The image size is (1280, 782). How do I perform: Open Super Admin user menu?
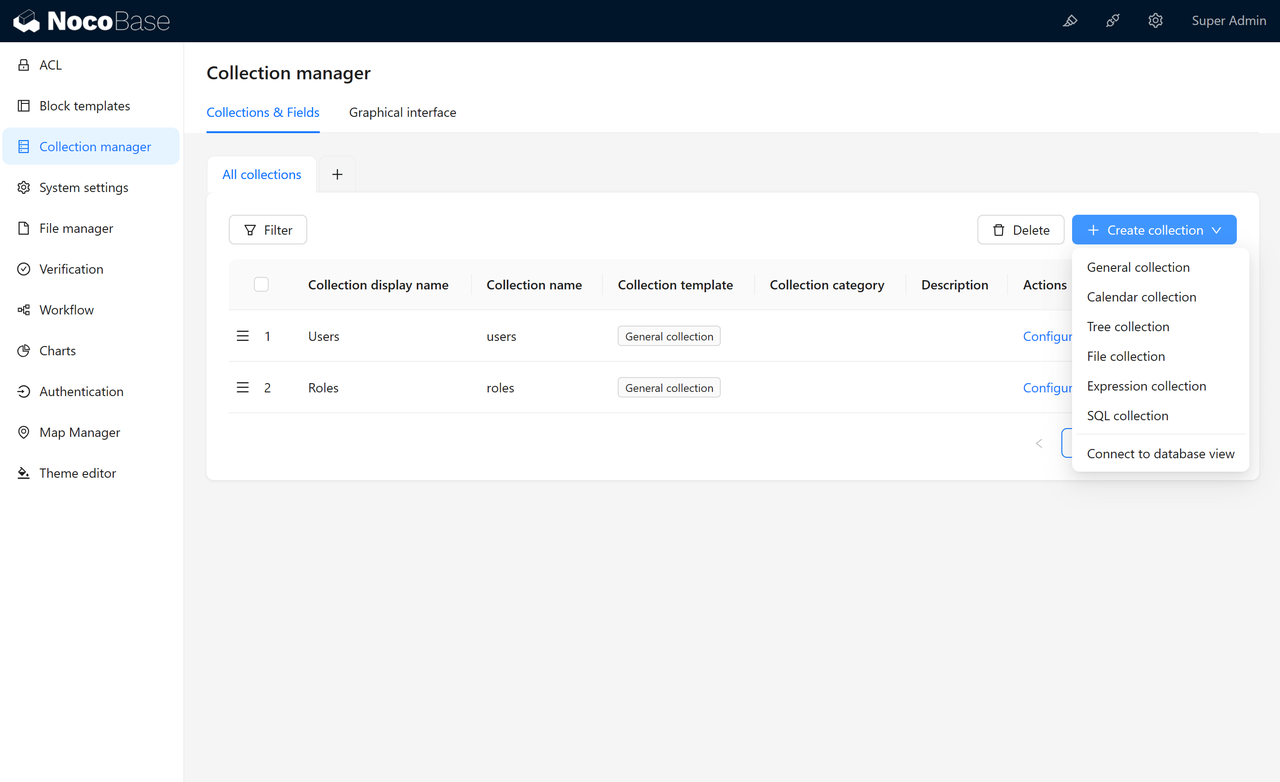coord(1229,21)
